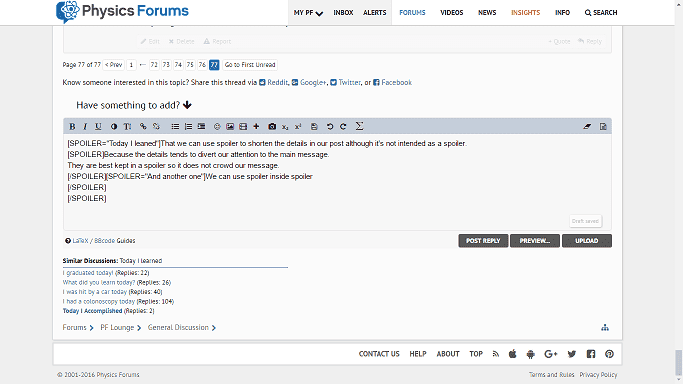Toggle the BB code editor mode icon
Viewport: 683px width, 384px height.
[x=603, y=127]
